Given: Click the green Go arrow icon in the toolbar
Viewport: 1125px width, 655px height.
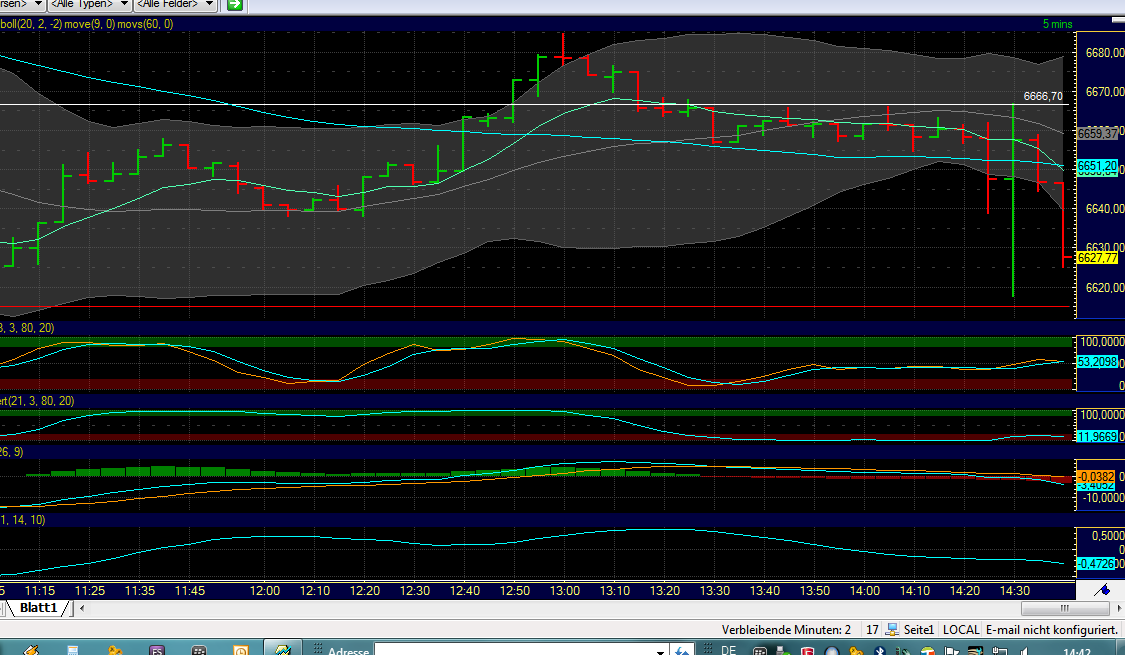Looking at the screenshot, I should pyautogui.click(x=234, y=6).
